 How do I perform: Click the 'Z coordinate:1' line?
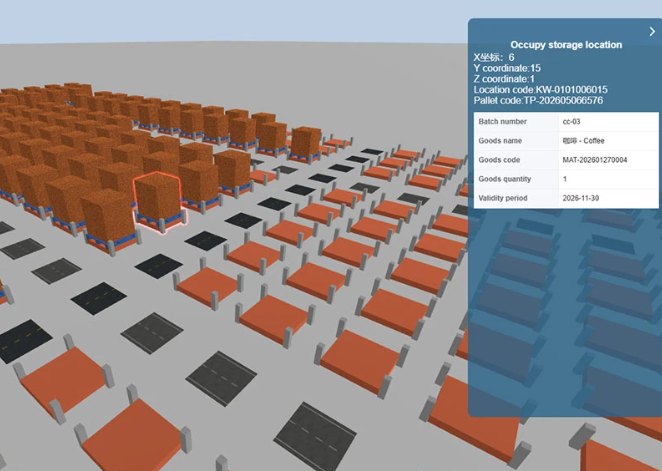pos(504,79)
